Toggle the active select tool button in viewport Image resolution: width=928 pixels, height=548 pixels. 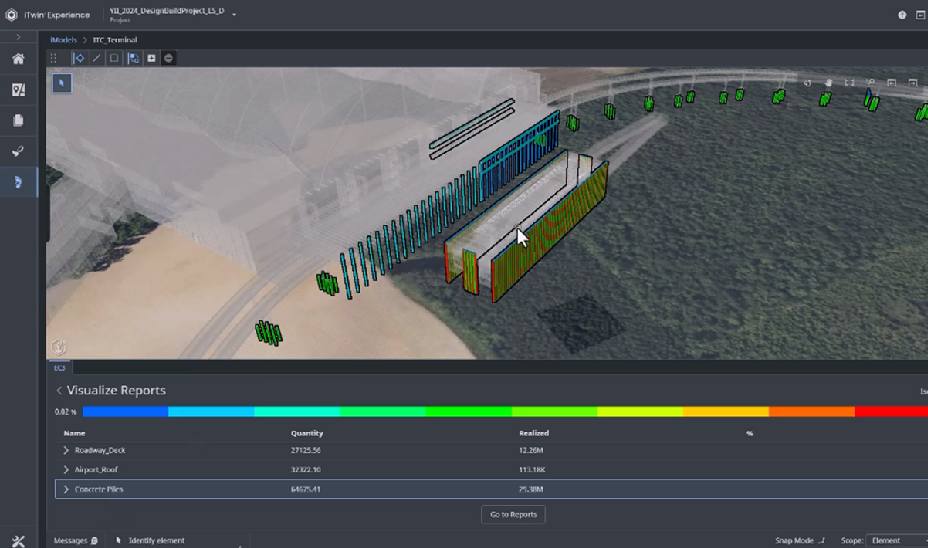pyautogui.click(x=61, y=83)
